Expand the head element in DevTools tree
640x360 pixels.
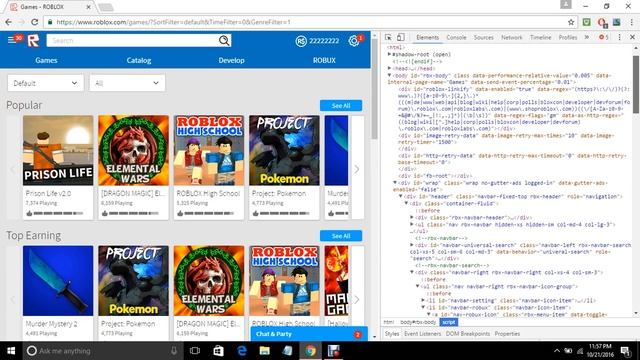389,68
